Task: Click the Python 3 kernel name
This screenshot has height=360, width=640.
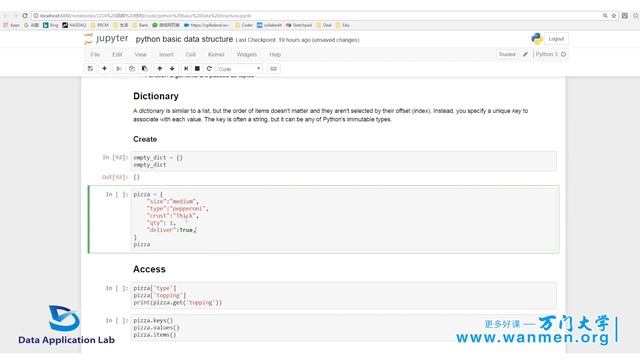Action: (546, 54)
